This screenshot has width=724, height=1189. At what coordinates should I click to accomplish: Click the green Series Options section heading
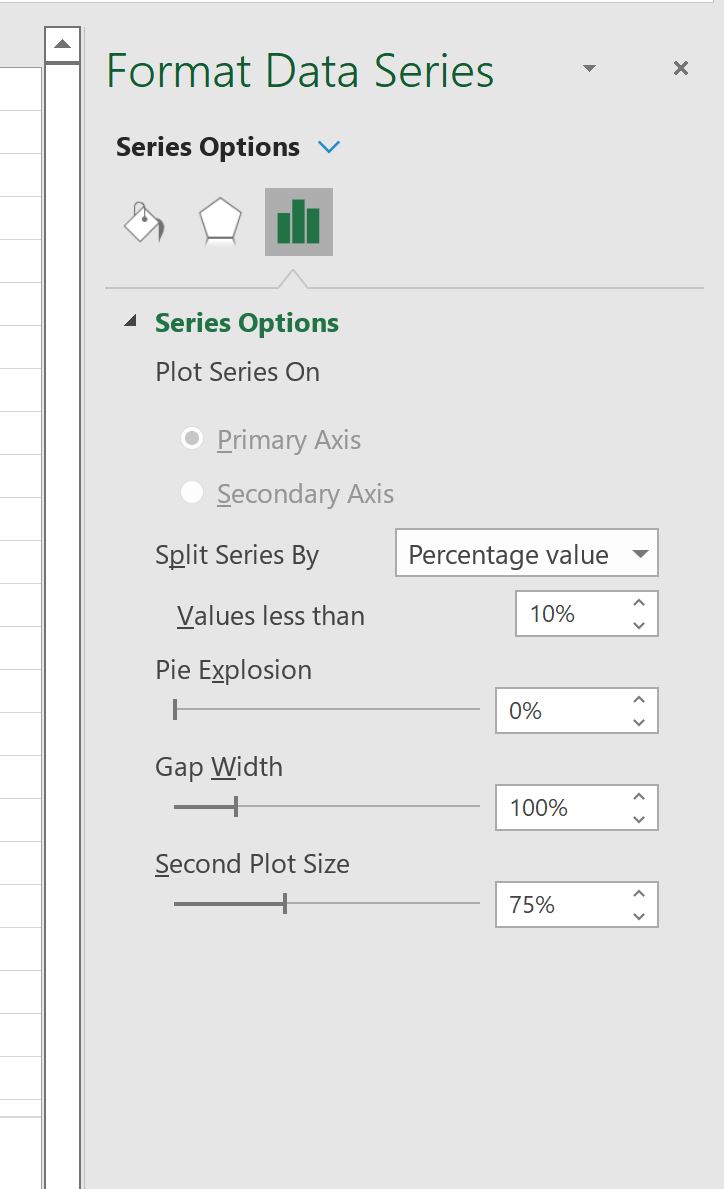(x=246, y=323)
